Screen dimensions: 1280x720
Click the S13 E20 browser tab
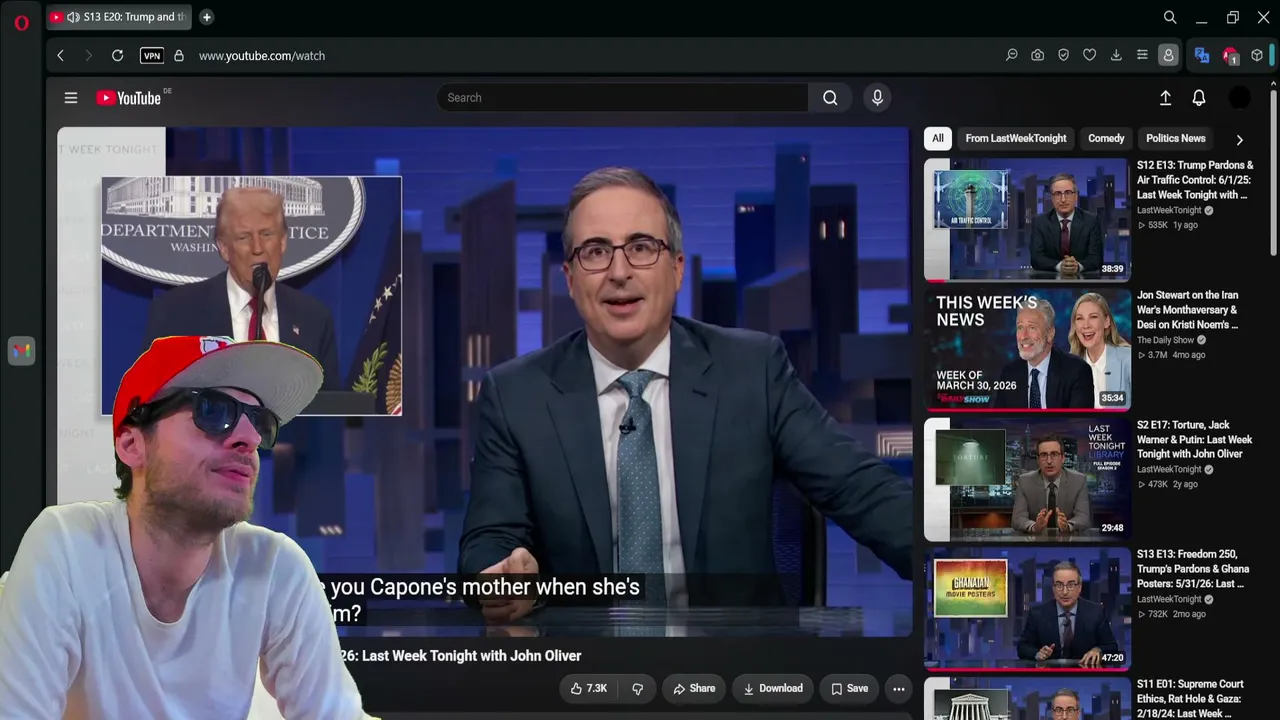pos(118,17)
